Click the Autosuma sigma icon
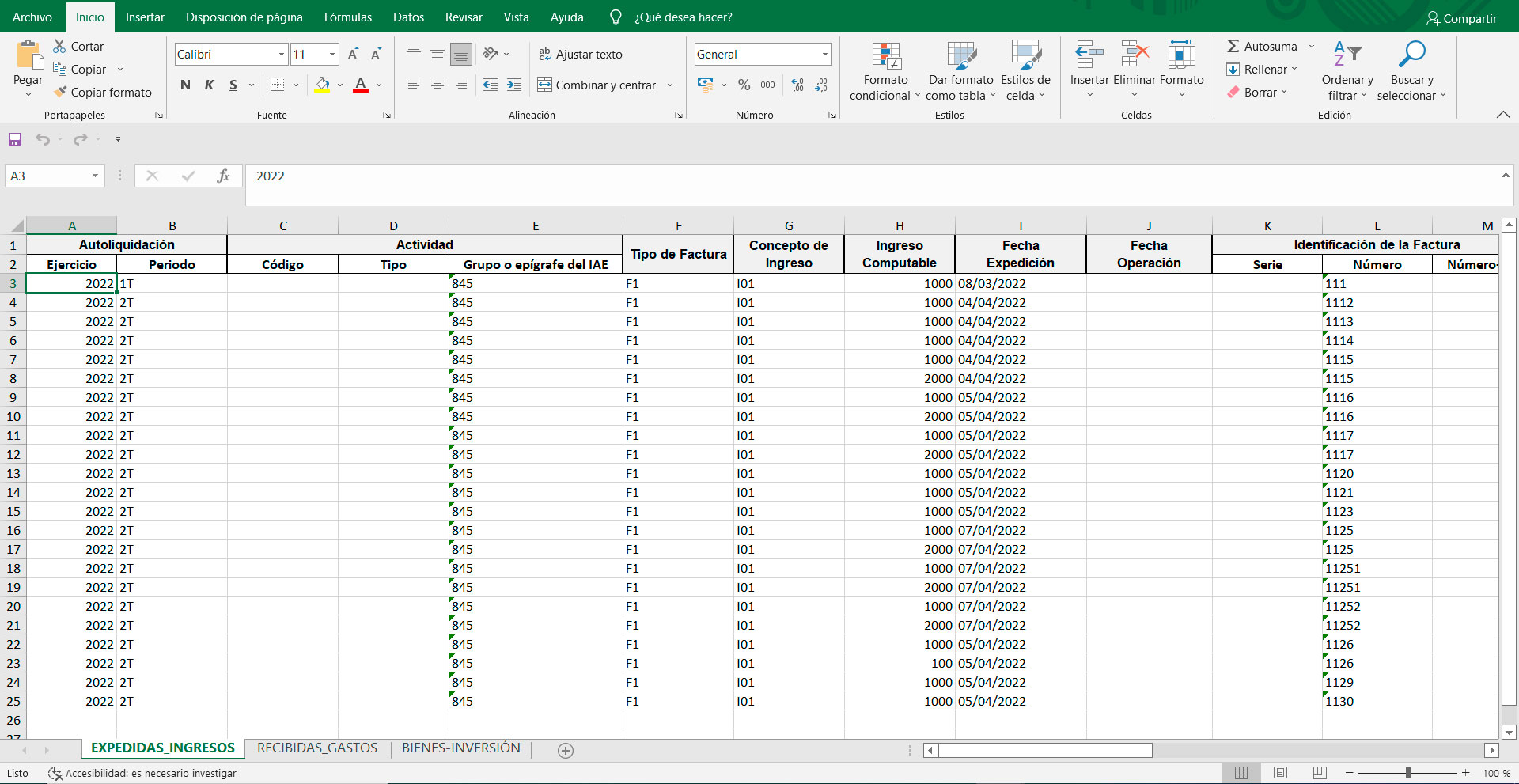Image resolution: width=1519 pixels, height=784 pixels. (x=1233, y=47)
